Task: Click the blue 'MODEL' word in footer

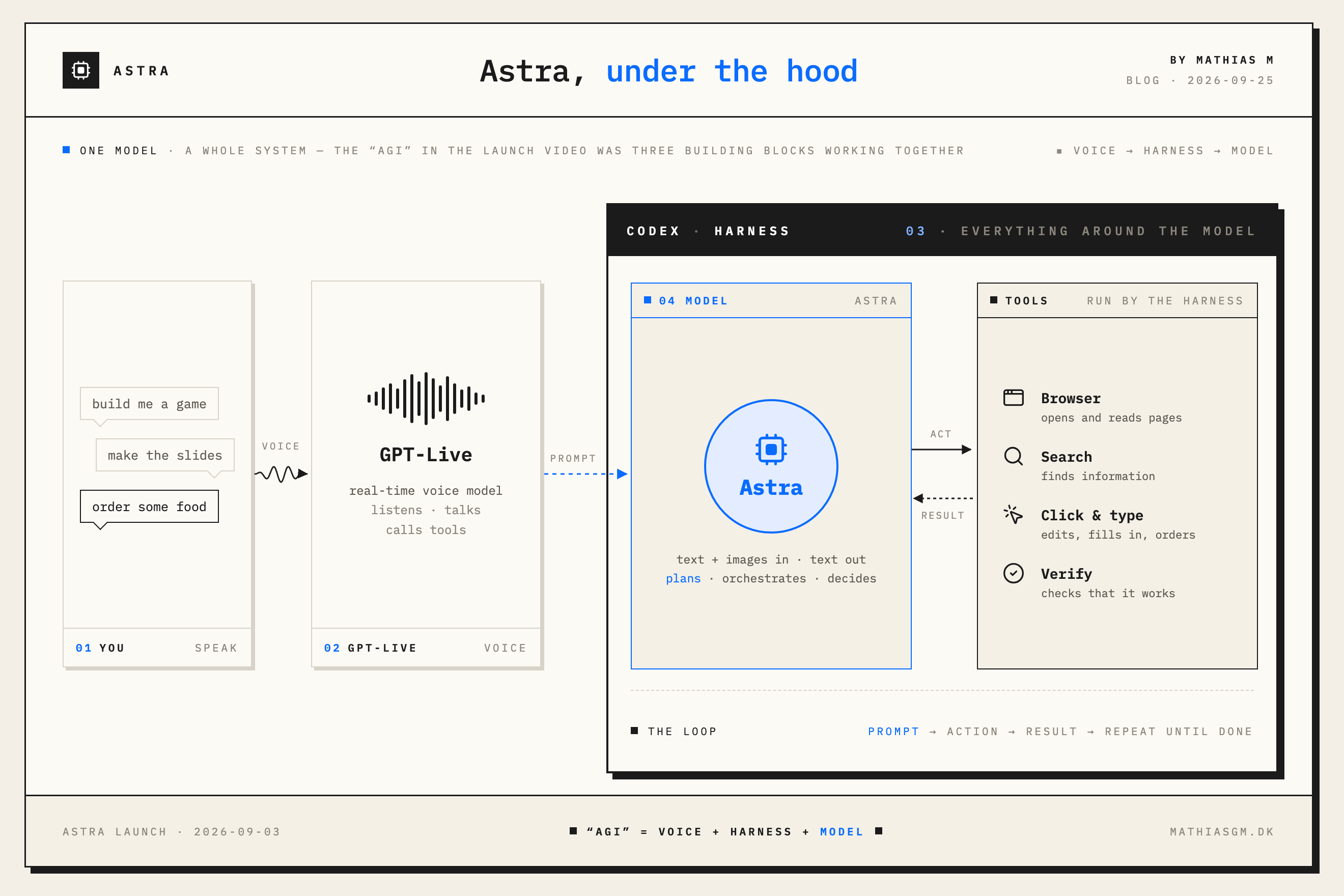Action: coord(842,832)
